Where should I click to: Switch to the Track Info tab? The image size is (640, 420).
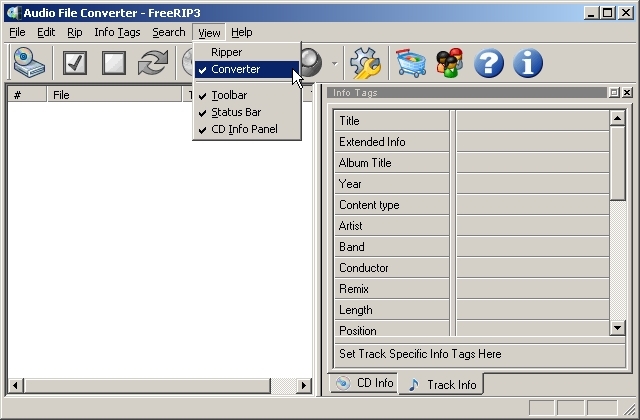point(441,384)
